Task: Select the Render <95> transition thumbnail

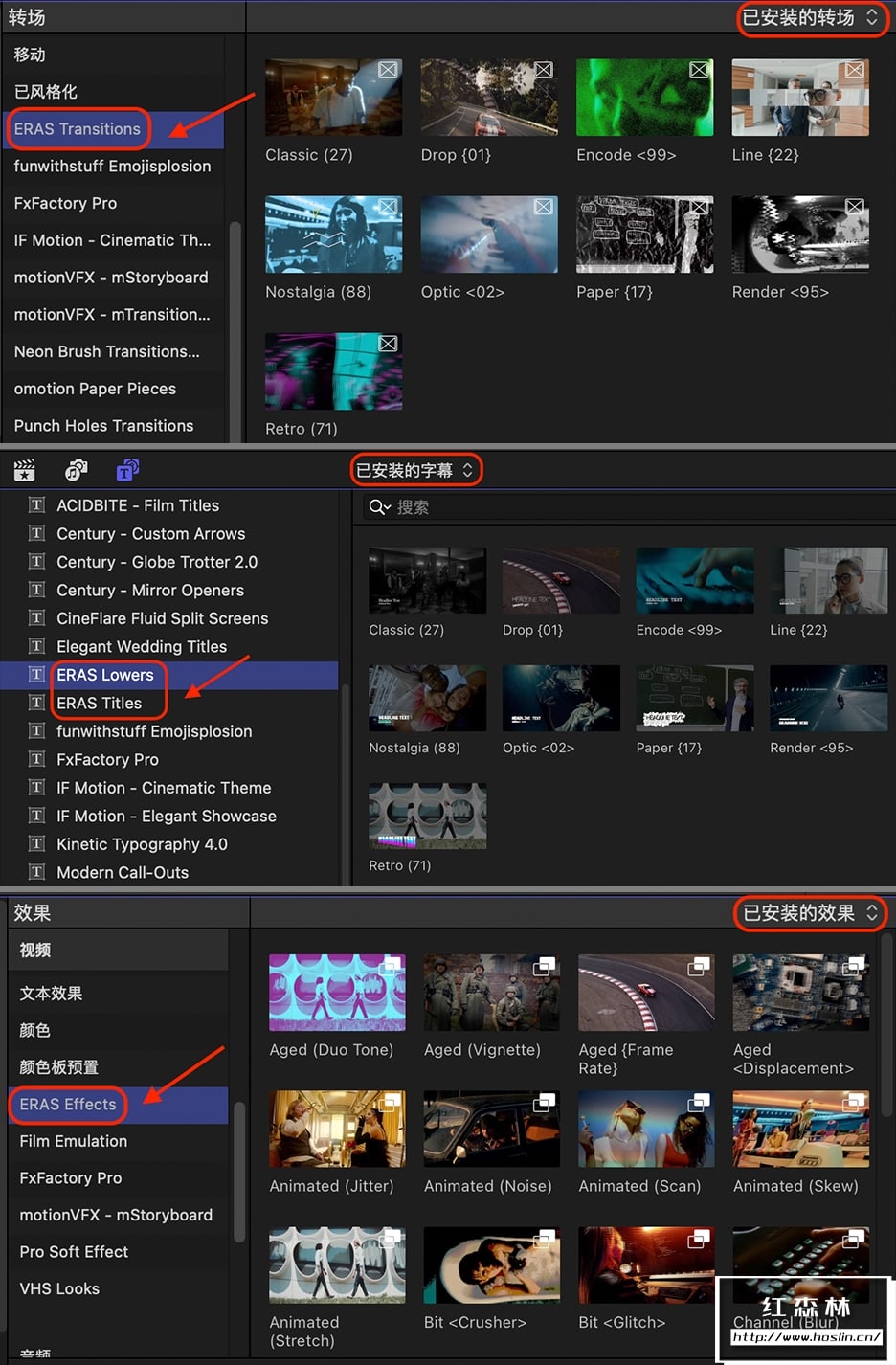Action: (x=800, y=235)
